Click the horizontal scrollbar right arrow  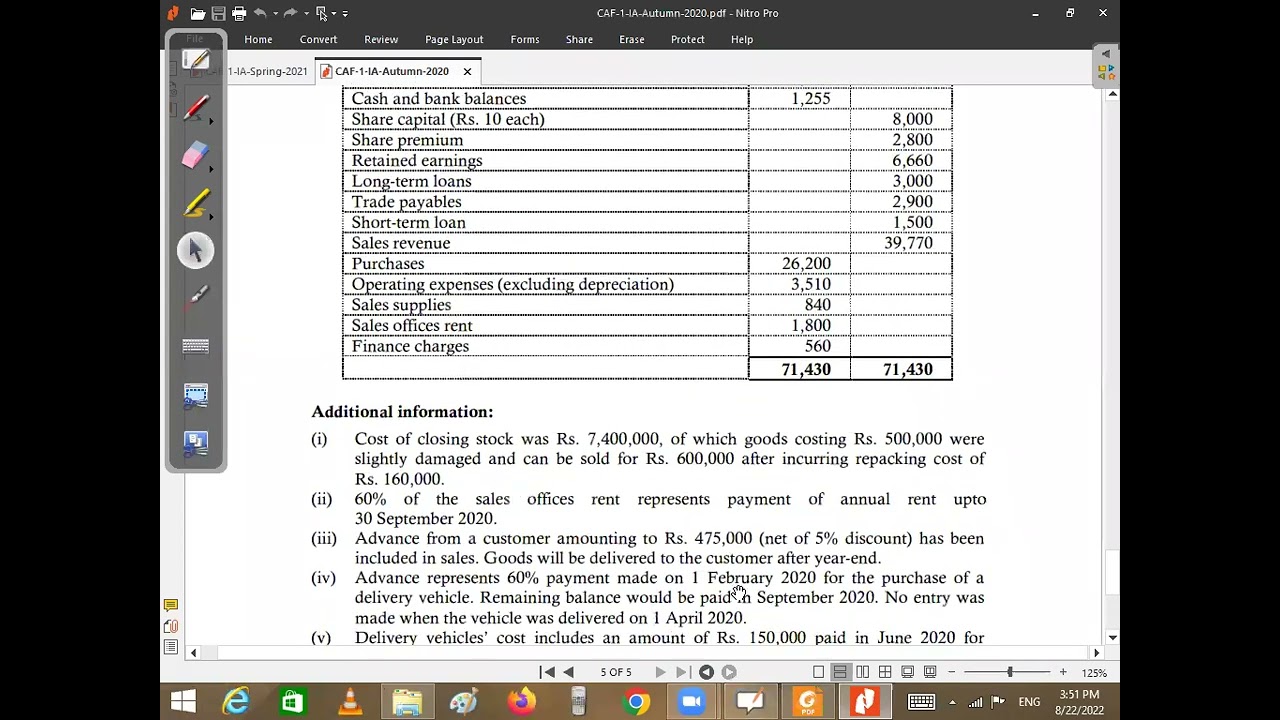1096,653
